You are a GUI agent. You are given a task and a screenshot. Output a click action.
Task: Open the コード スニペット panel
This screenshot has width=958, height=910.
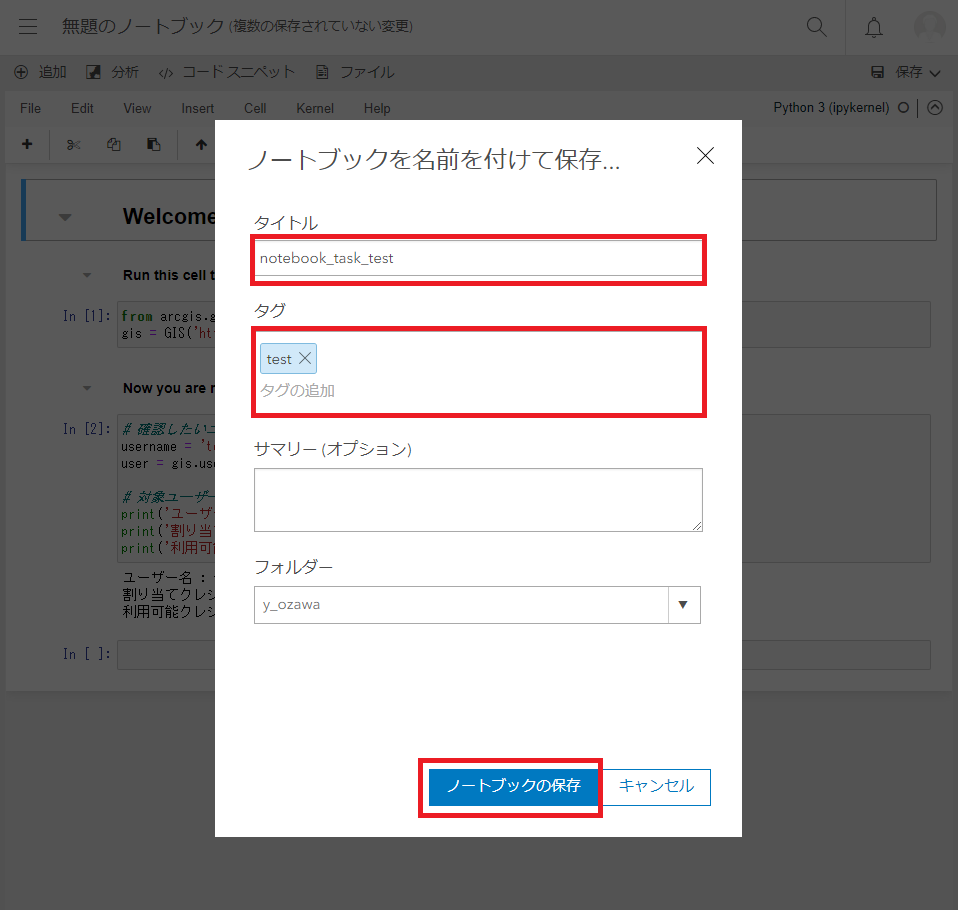point(227,72)
